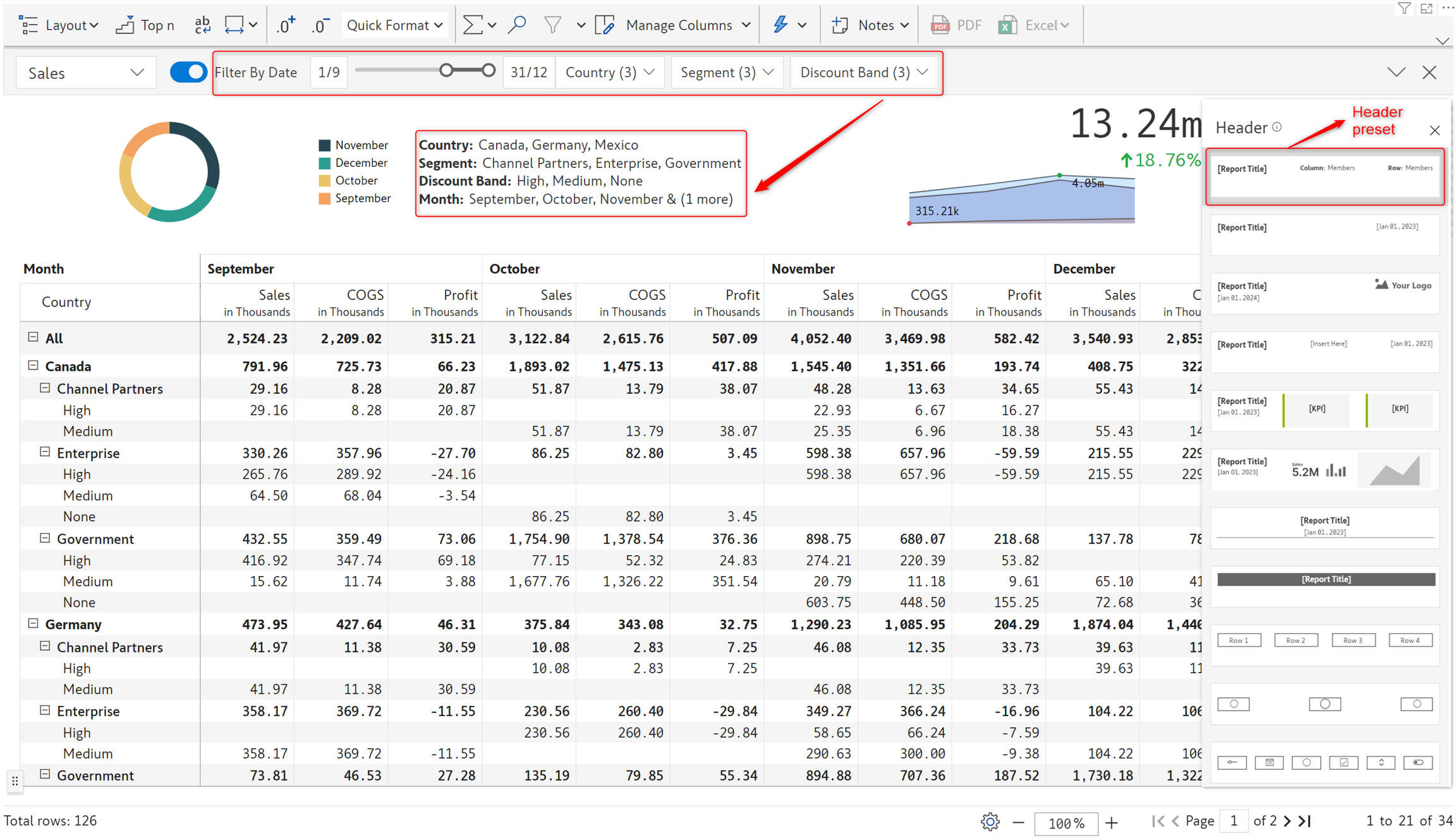Open the Country (3) dropdown

[609, 73]
